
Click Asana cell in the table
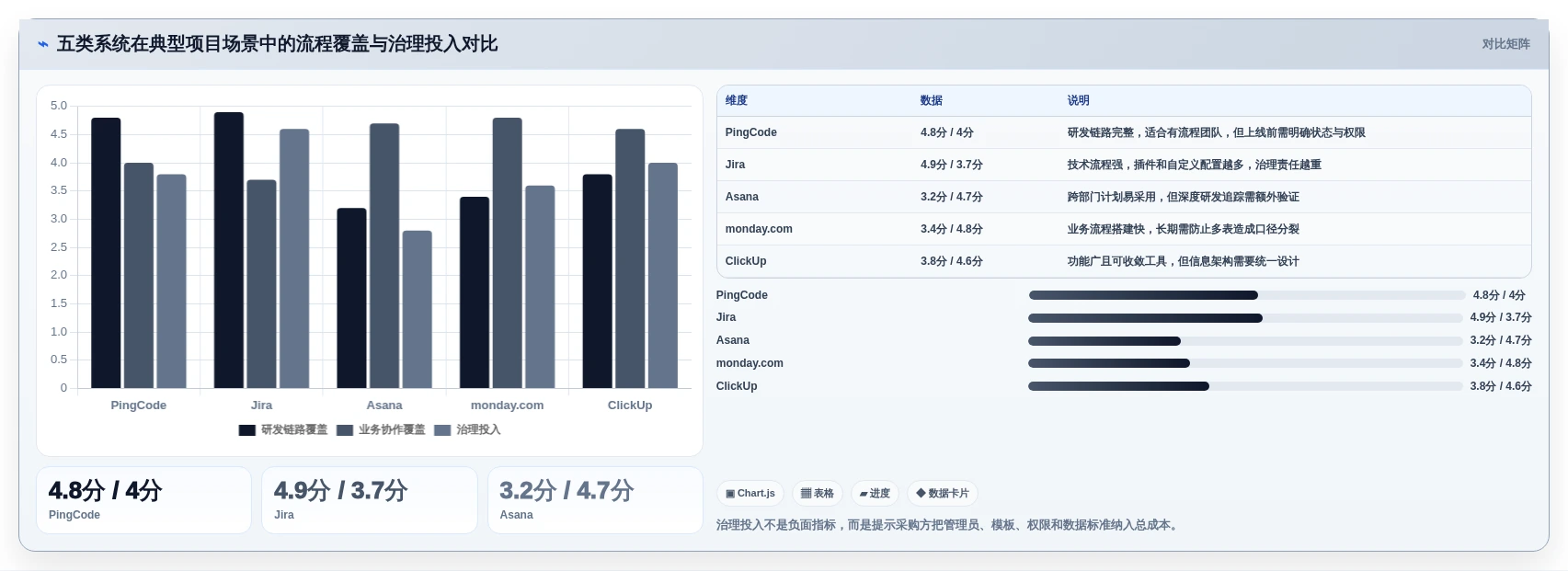click(x=742, y=197)
